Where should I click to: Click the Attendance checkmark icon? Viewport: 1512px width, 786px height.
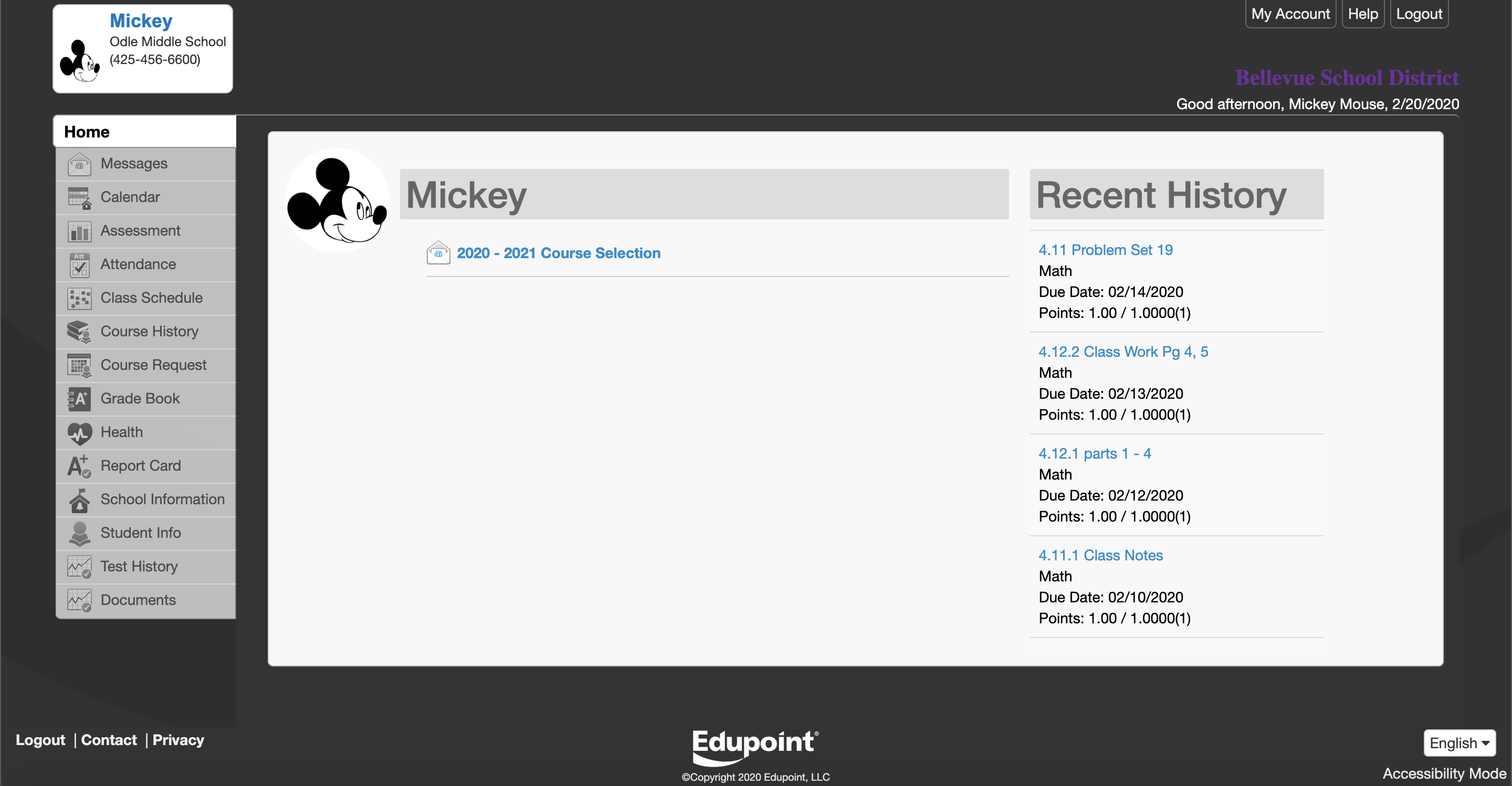[79, 264]
